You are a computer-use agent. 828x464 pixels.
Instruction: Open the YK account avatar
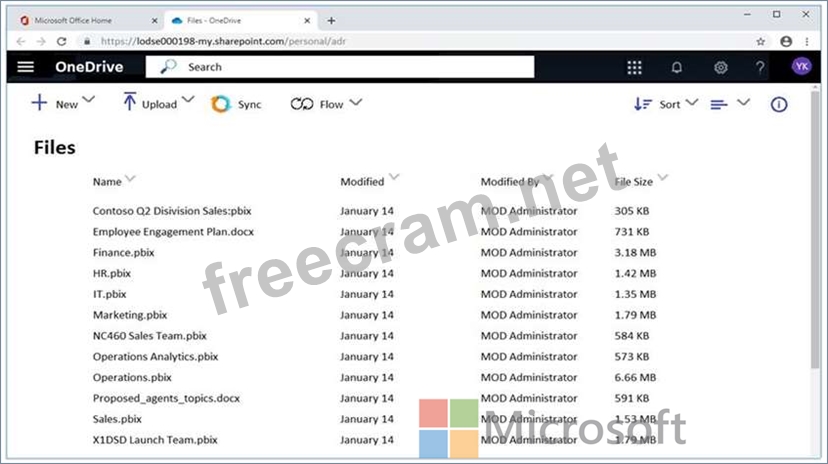(802, 67)
